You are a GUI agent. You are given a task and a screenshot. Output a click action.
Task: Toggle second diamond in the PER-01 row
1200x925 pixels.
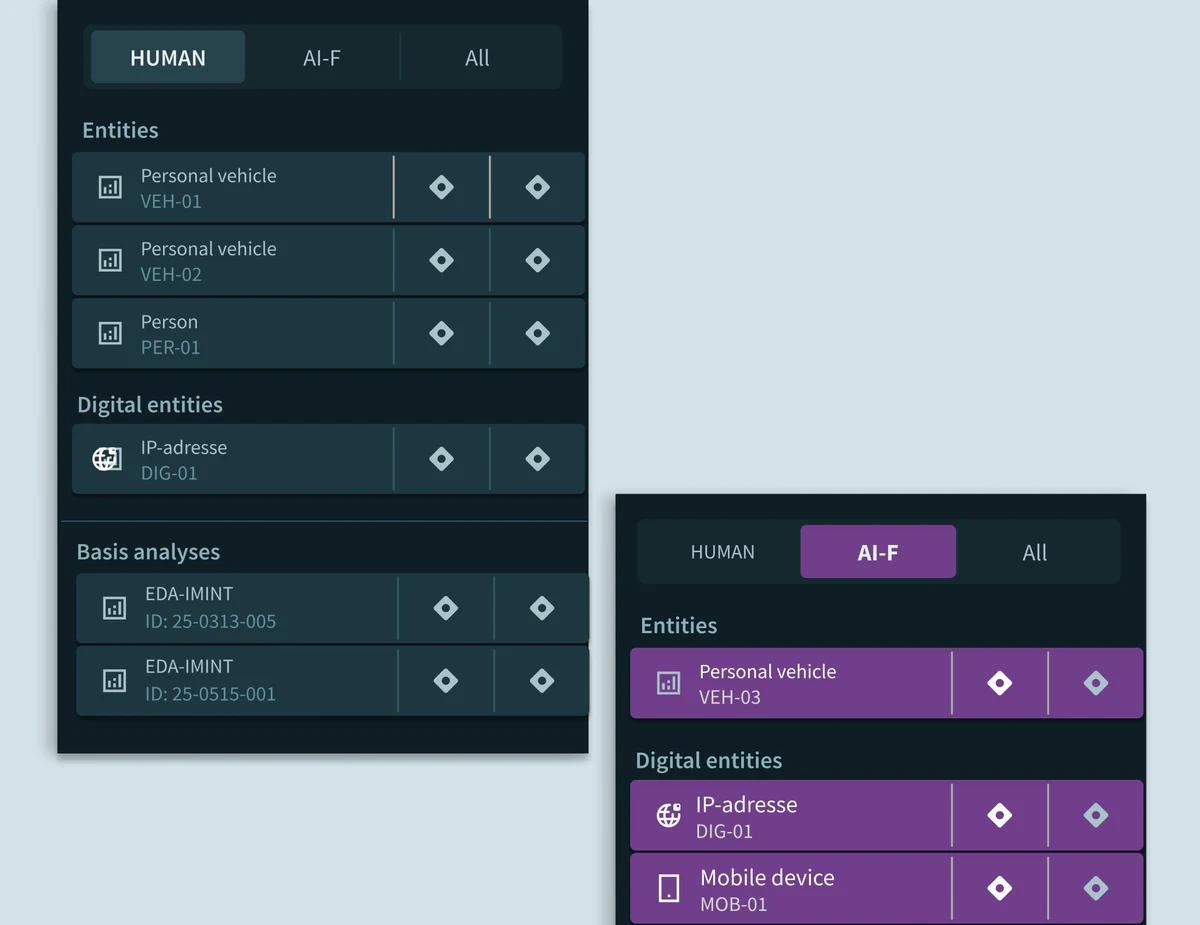click(x=538, y=333)
